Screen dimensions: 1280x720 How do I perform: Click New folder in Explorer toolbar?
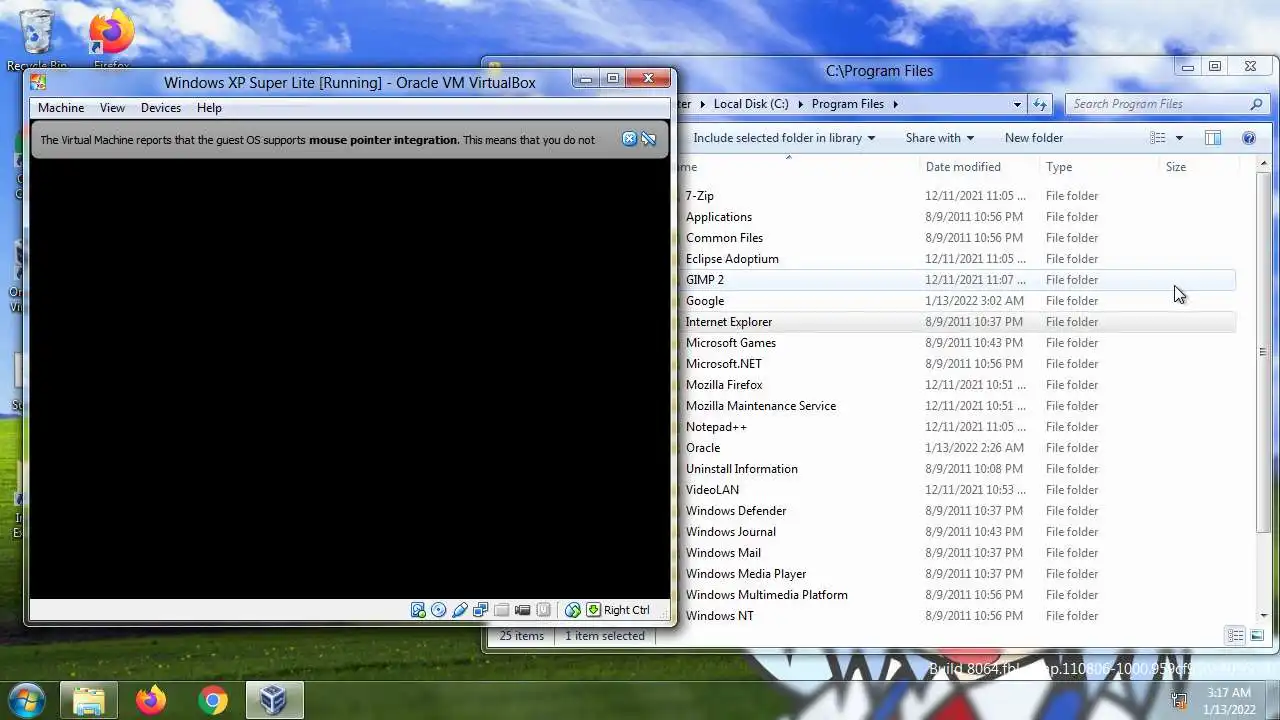pyautogui.click(x=1033, y=138)
